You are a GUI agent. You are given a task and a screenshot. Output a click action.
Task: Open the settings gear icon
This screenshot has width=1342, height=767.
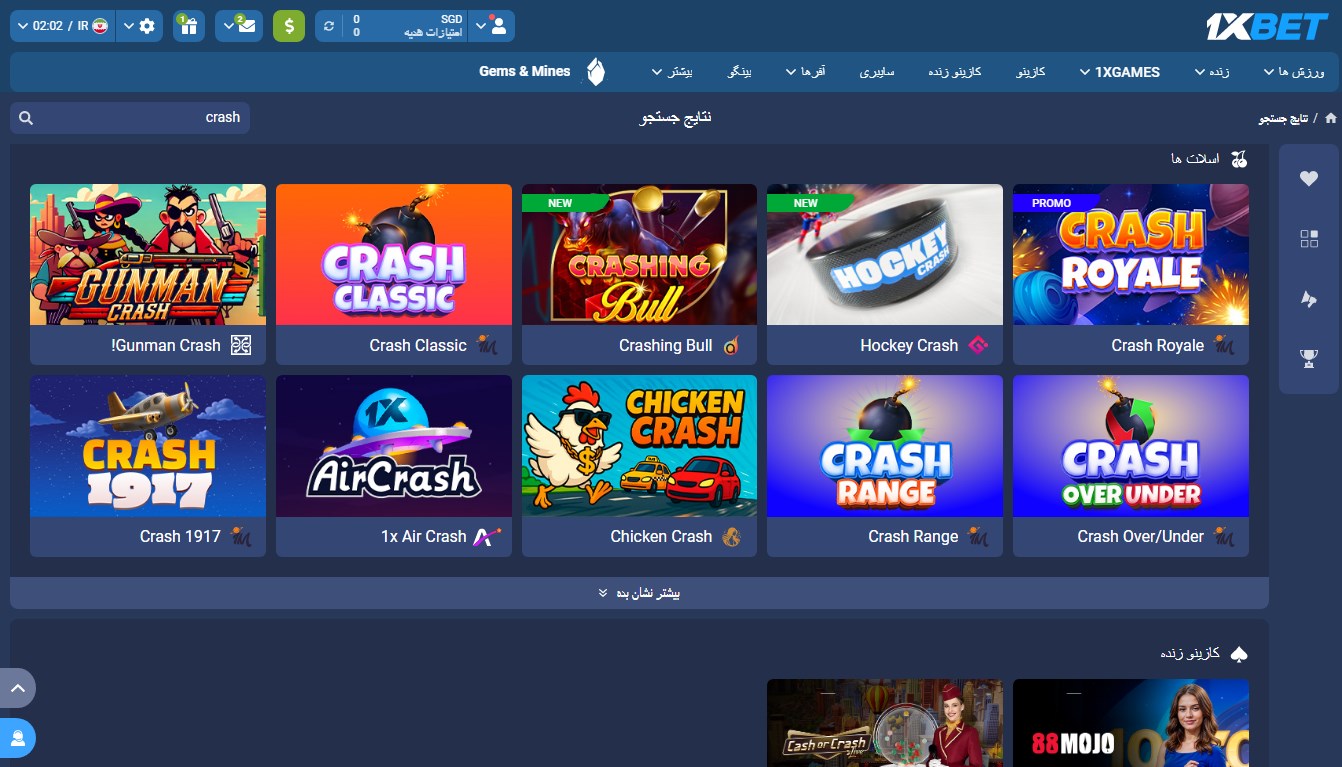click(x=148, y=26)
